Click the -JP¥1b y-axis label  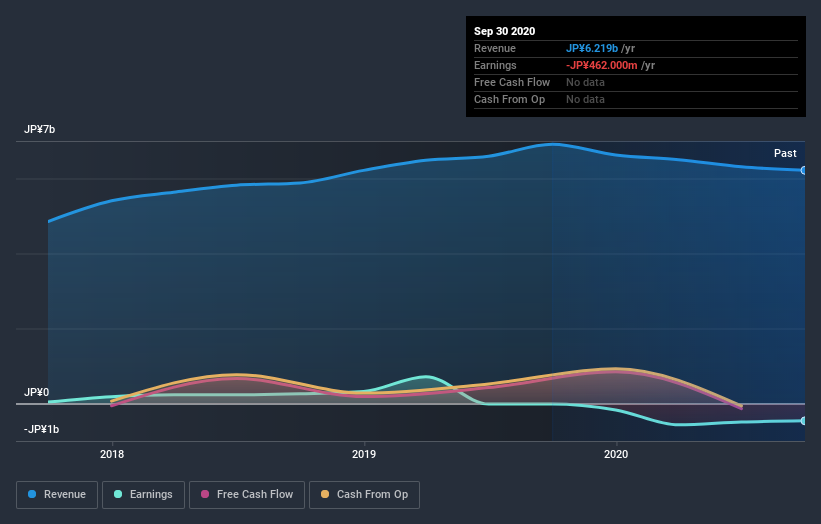pos(41,429)
